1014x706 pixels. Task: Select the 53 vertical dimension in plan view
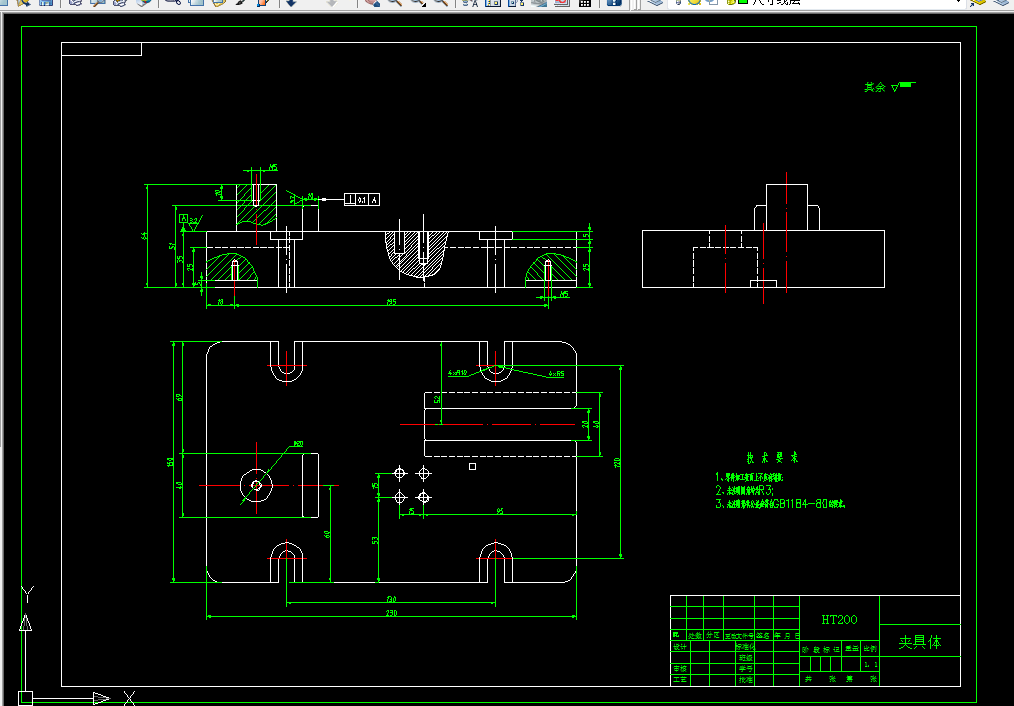pyautogui.click(x=375, y=540)
